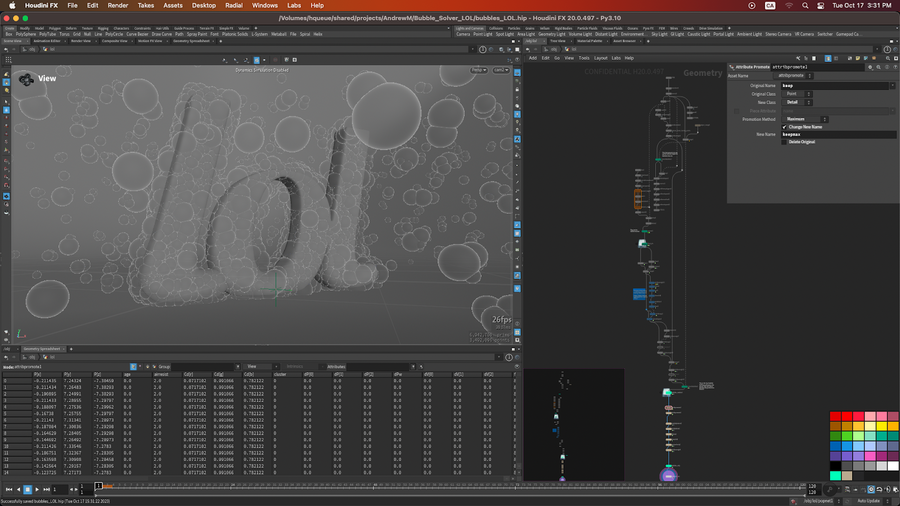Select the Torus shelf tool
This screenshot has height=506, width=900.
point(63,34)
